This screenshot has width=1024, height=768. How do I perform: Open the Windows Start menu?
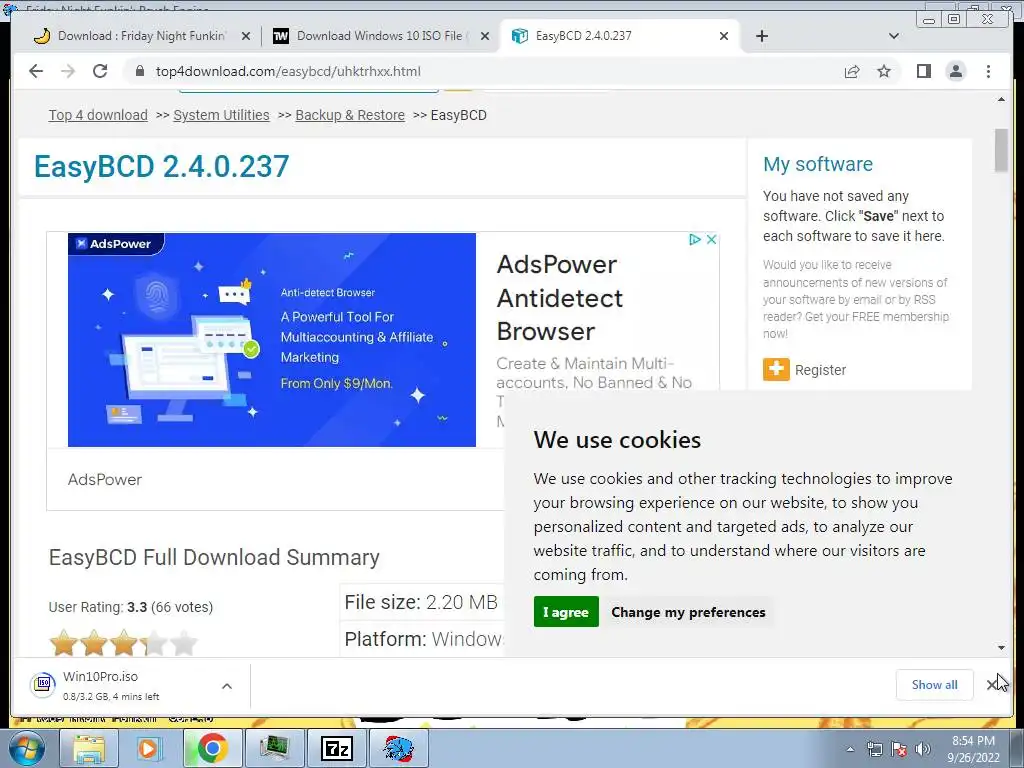pos(26,748)
